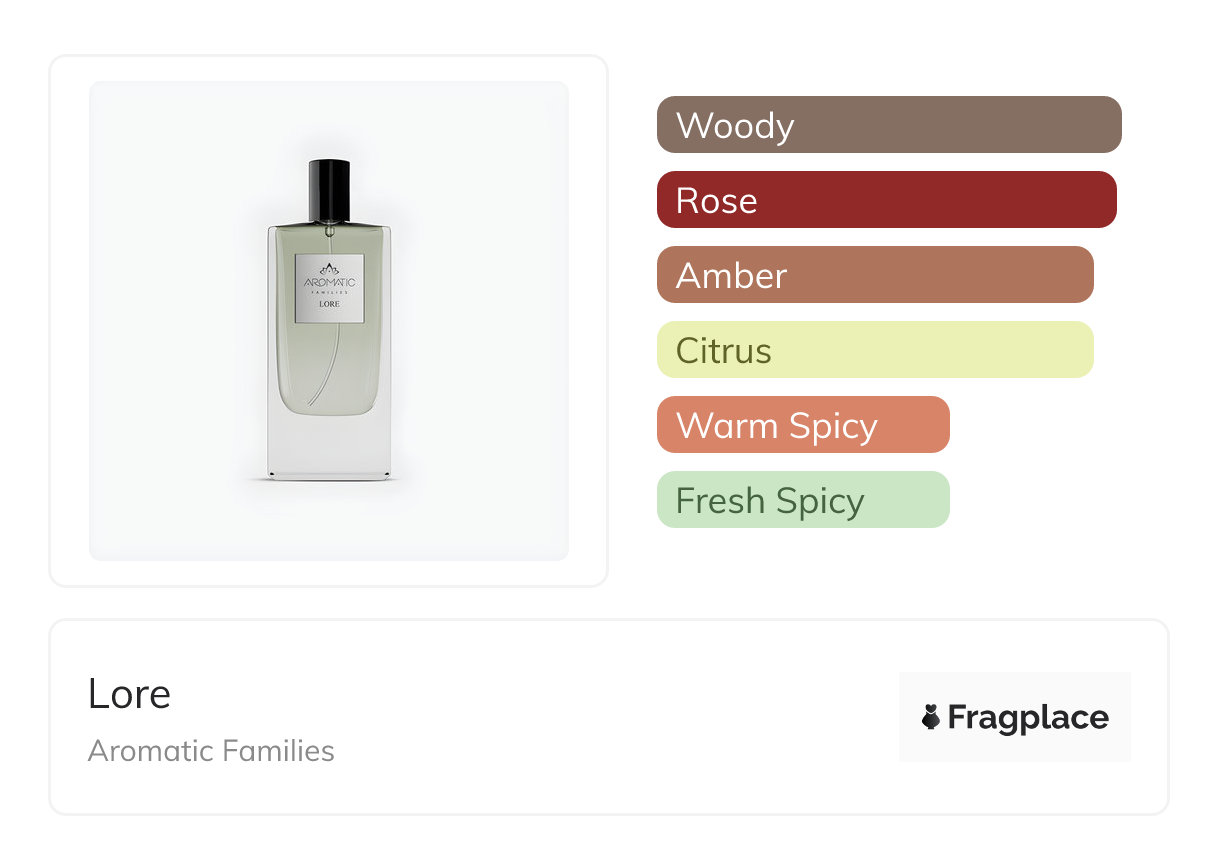Click the clear glass base of bottle
Image resolution: width=1218 pixels, height=864 pixels.
pos(329,448)
